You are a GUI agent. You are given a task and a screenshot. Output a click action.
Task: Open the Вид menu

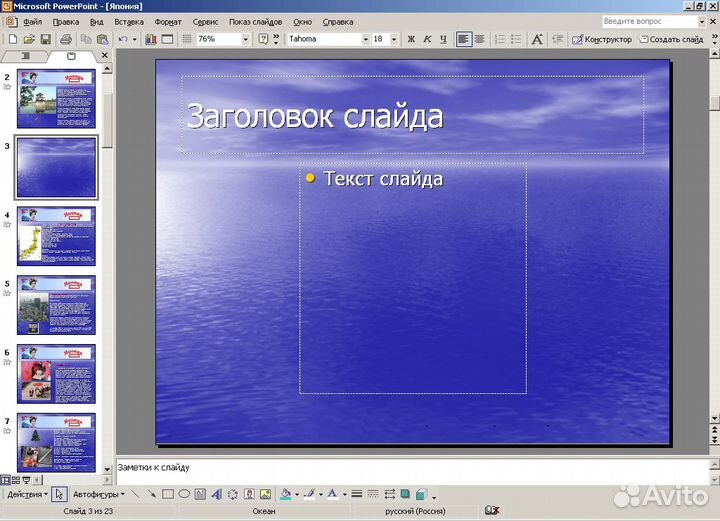[96, 22]
